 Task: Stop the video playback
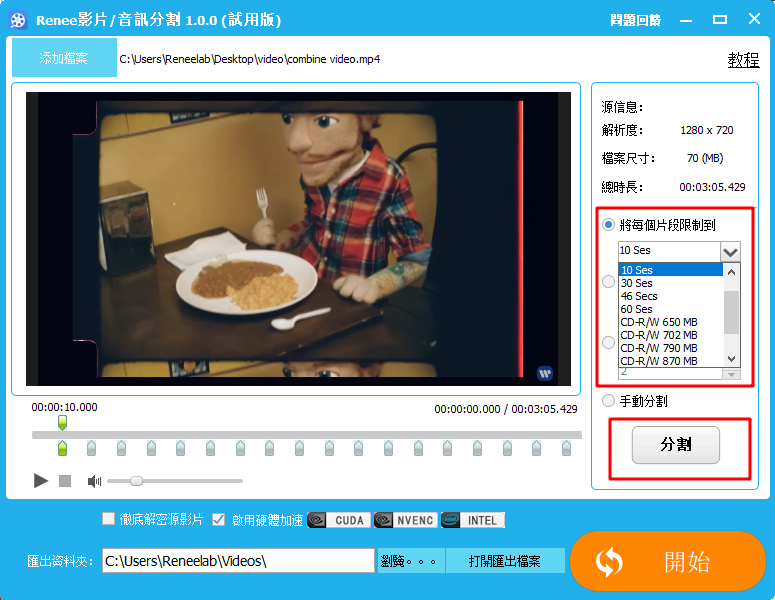pos(65,481)
